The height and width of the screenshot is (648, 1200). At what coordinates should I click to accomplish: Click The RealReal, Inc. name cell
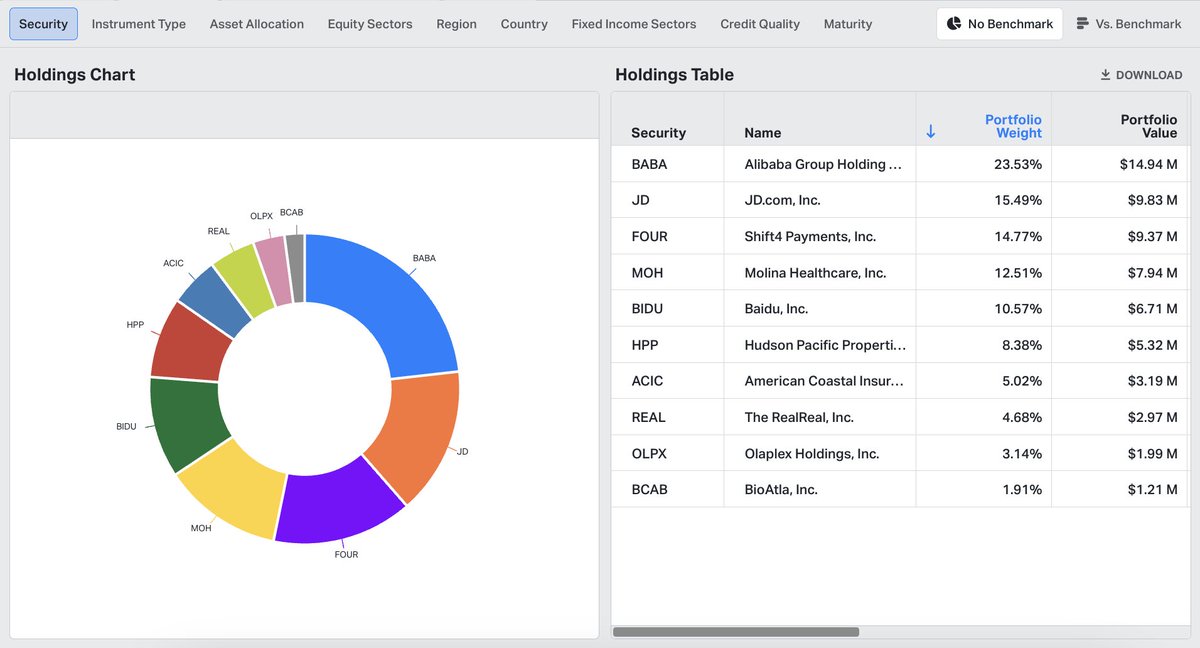pos(819,417)
